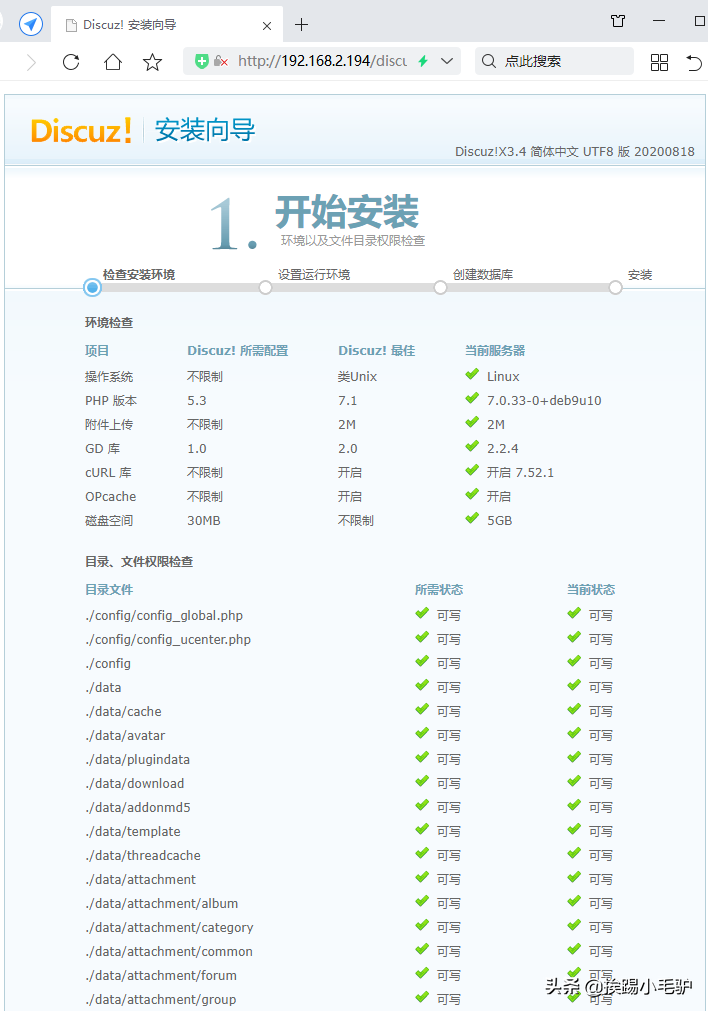Click the 设置运行环境 step marker
The width and height of the screenshot is (708, 1011).
point(265,288)
